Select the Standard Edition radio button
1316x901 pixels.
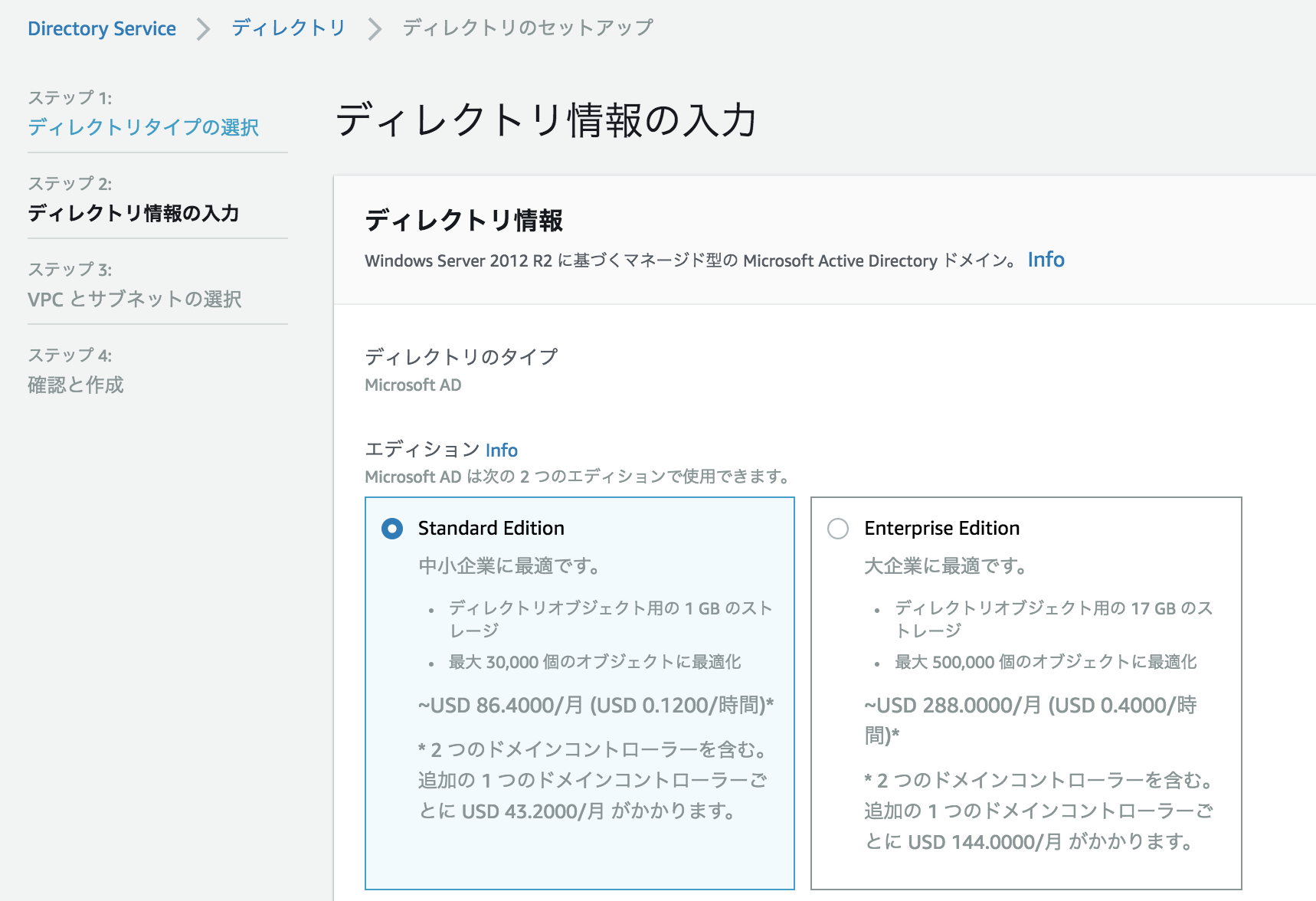point(392,529)
